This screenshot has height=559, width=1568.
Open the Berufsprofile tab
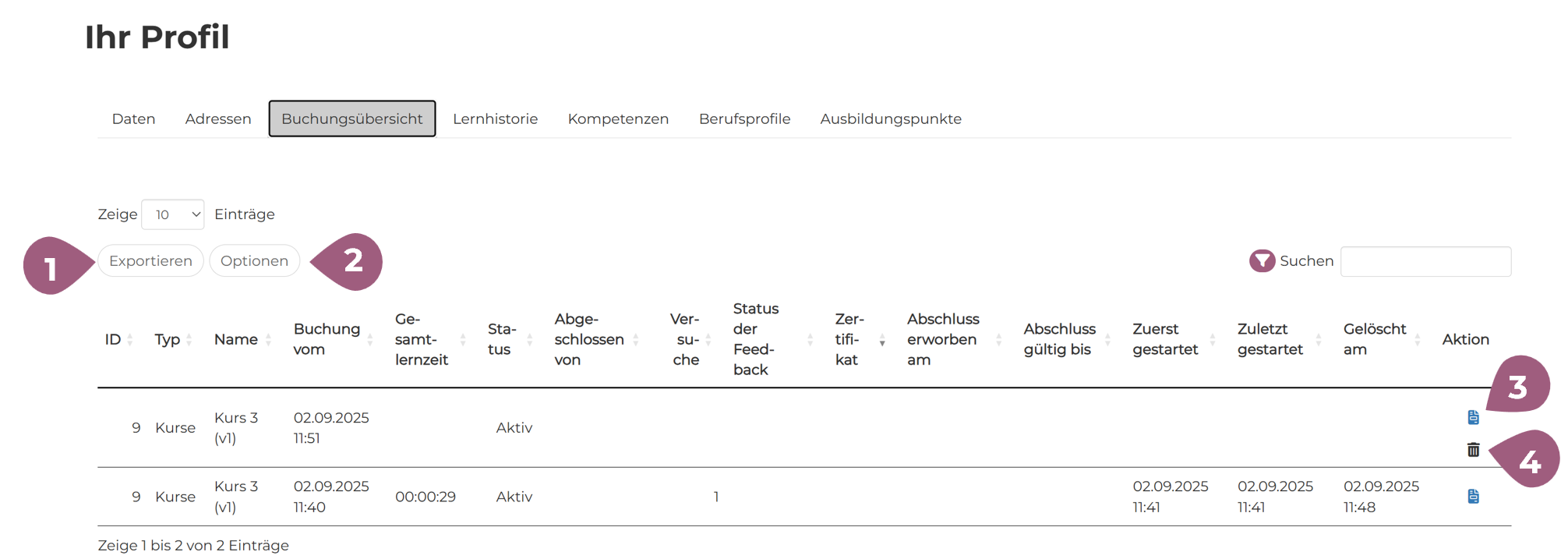pyautogui.click(x=744, y=119)
